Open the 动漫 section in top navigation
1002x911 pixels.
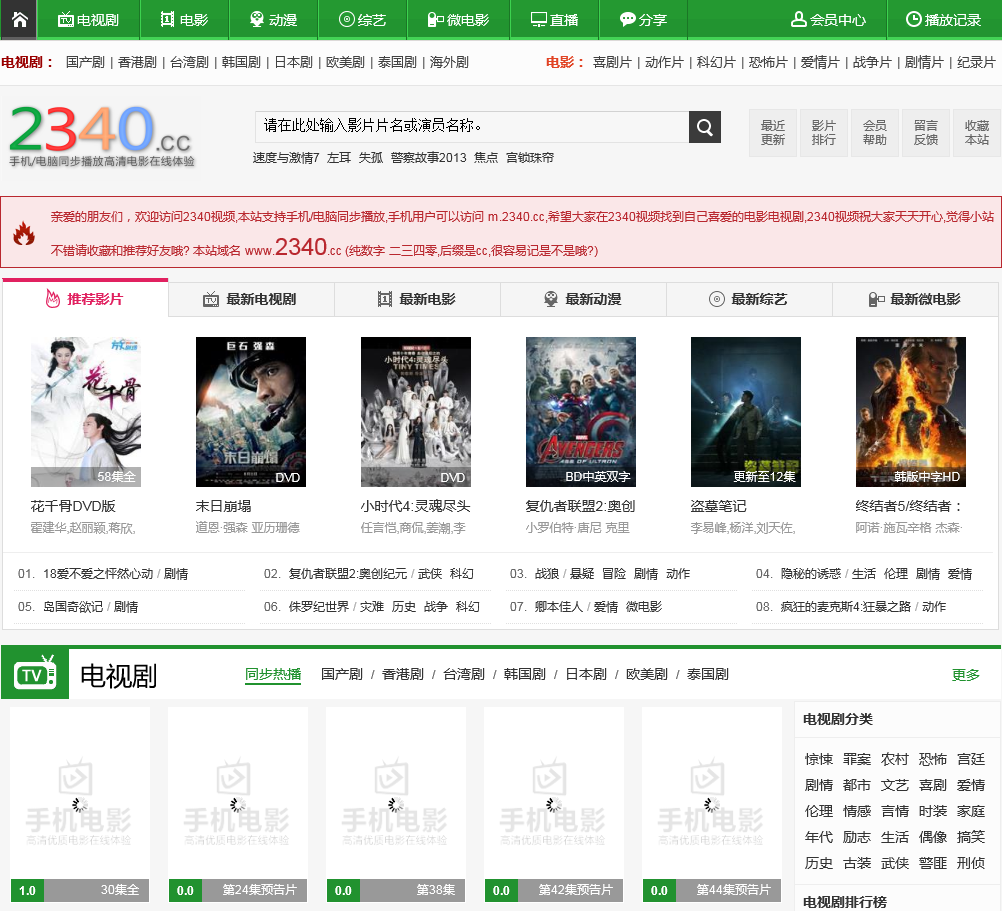(273, 20)
